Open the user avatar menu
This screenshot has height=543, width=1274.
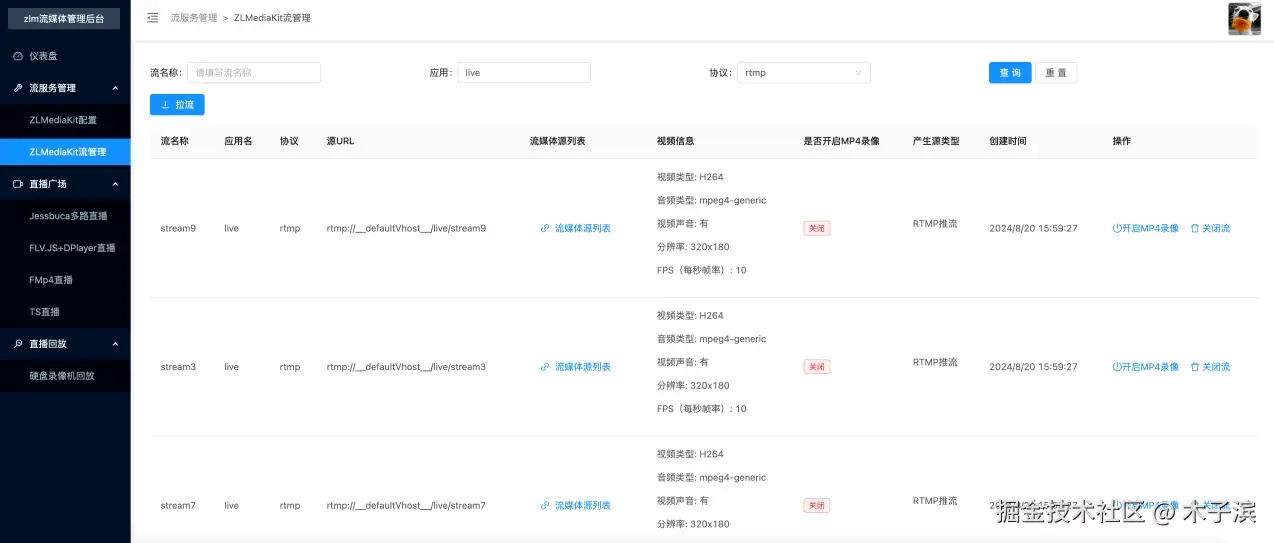click(x=1244, y=19)
